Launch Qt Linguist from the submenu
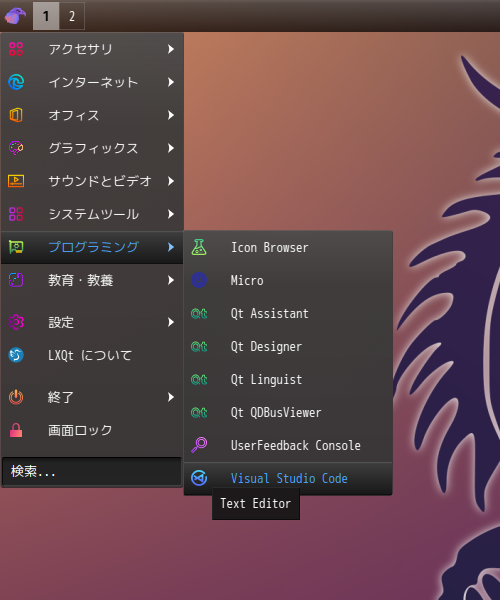 coord(288,379)
